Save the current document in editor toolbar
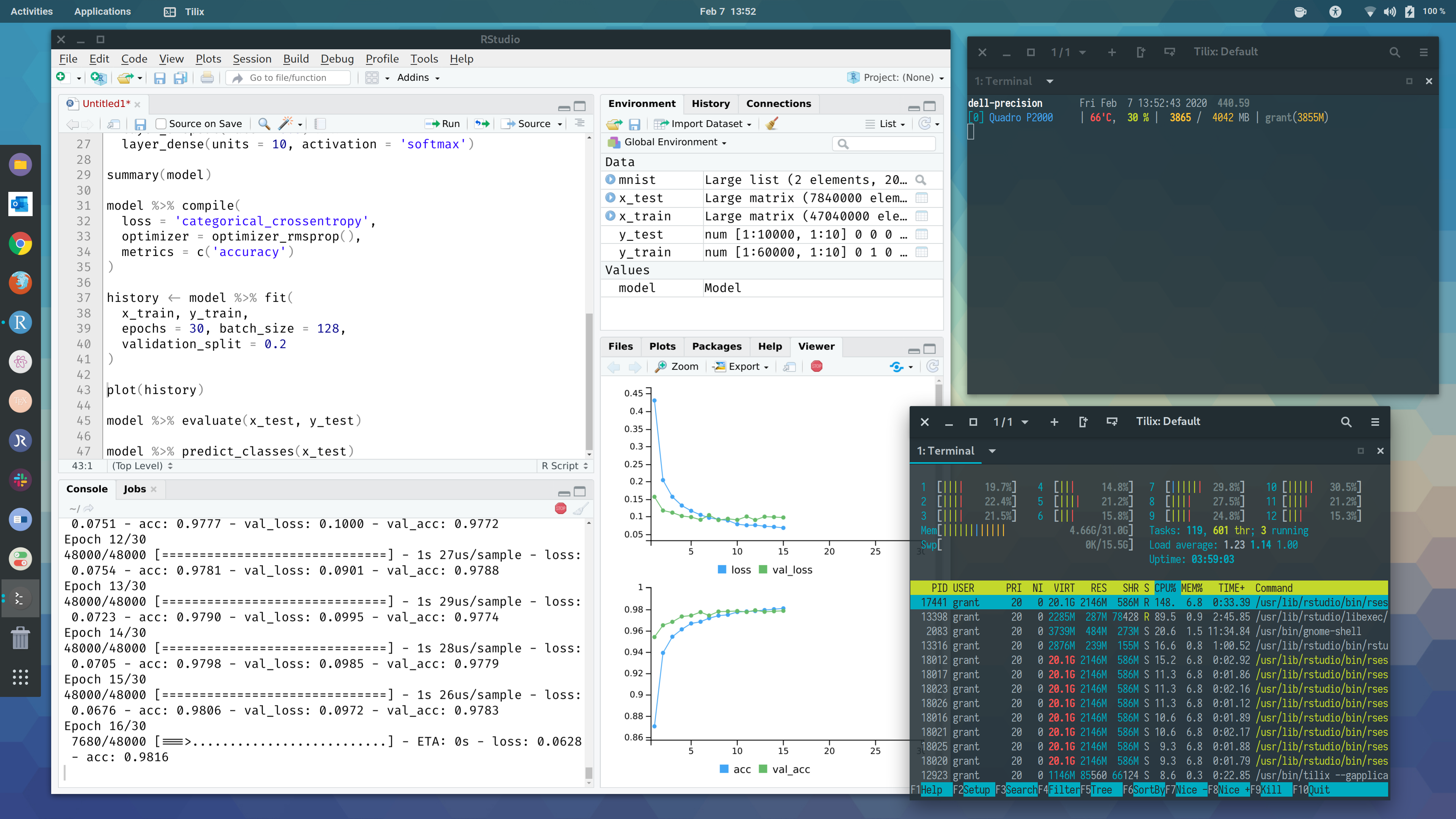1456x819 pixels. pos(140,124)
